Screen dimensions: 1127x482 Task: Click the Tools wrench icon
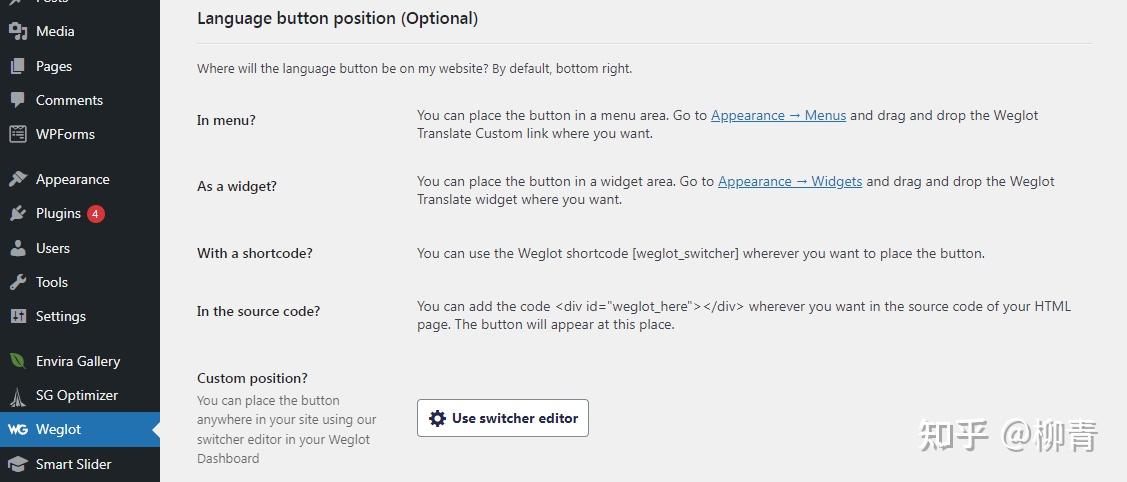click(18, 282)
